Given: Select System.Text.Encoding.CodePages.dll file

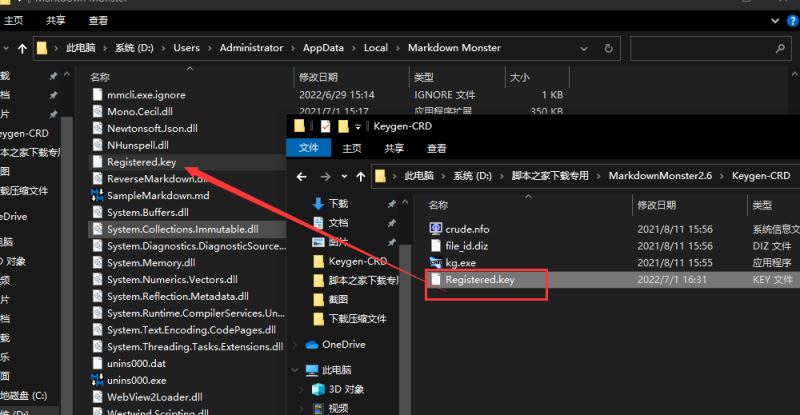Looking at the screenshot, I should tap(191, 330).
